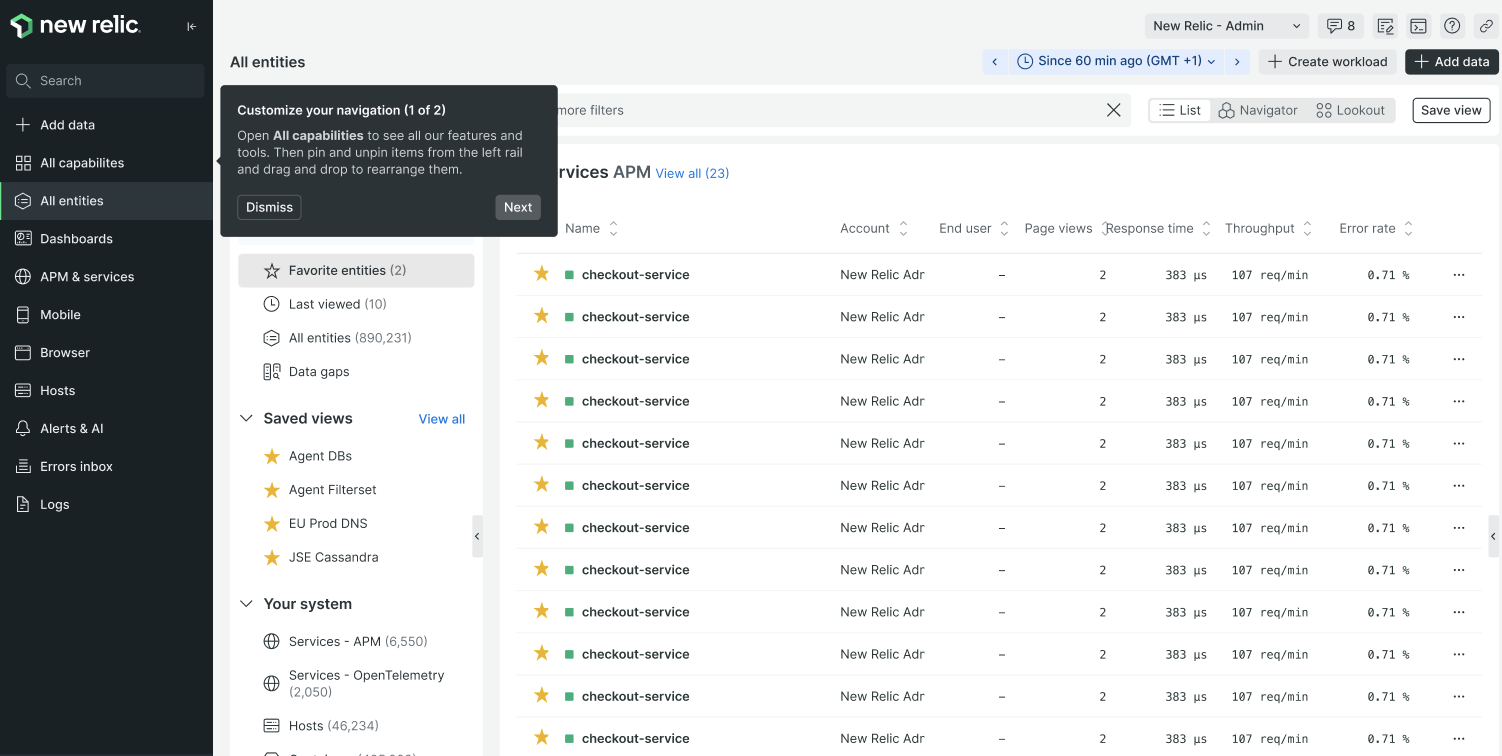Screen dimensions: 1502x756
Task: Open Dashboards in the left navigation
Action: pyautogui.click(x=76, y=239)
